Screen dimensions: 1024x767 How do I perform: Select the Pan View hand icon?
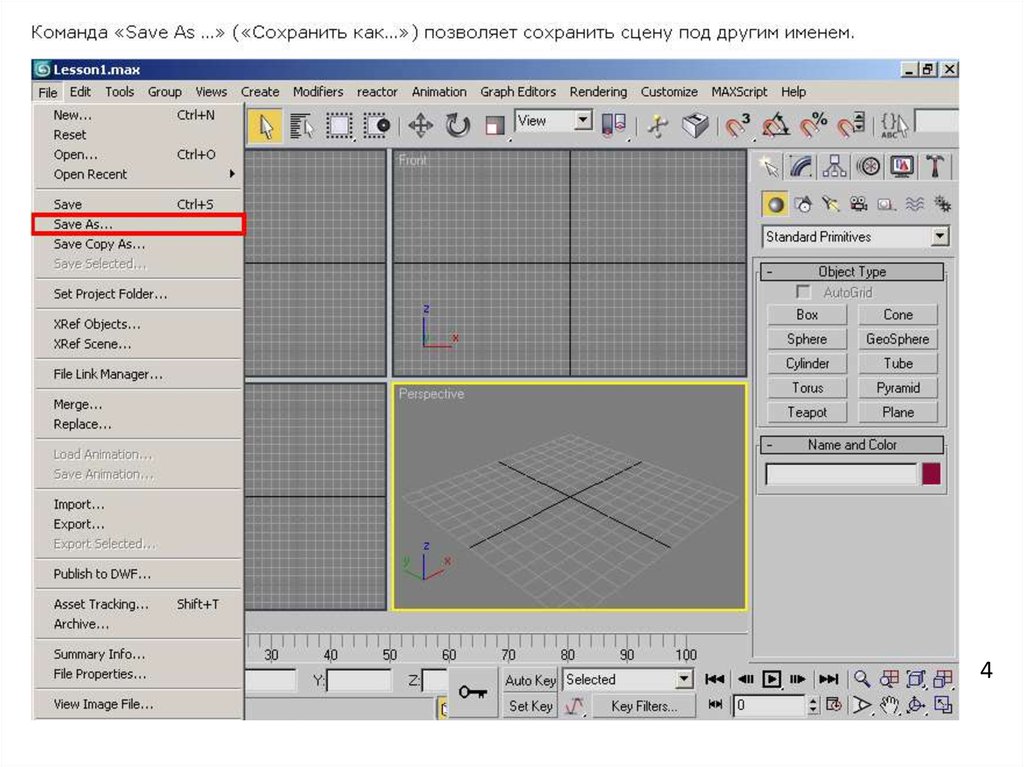pos(888,705)
